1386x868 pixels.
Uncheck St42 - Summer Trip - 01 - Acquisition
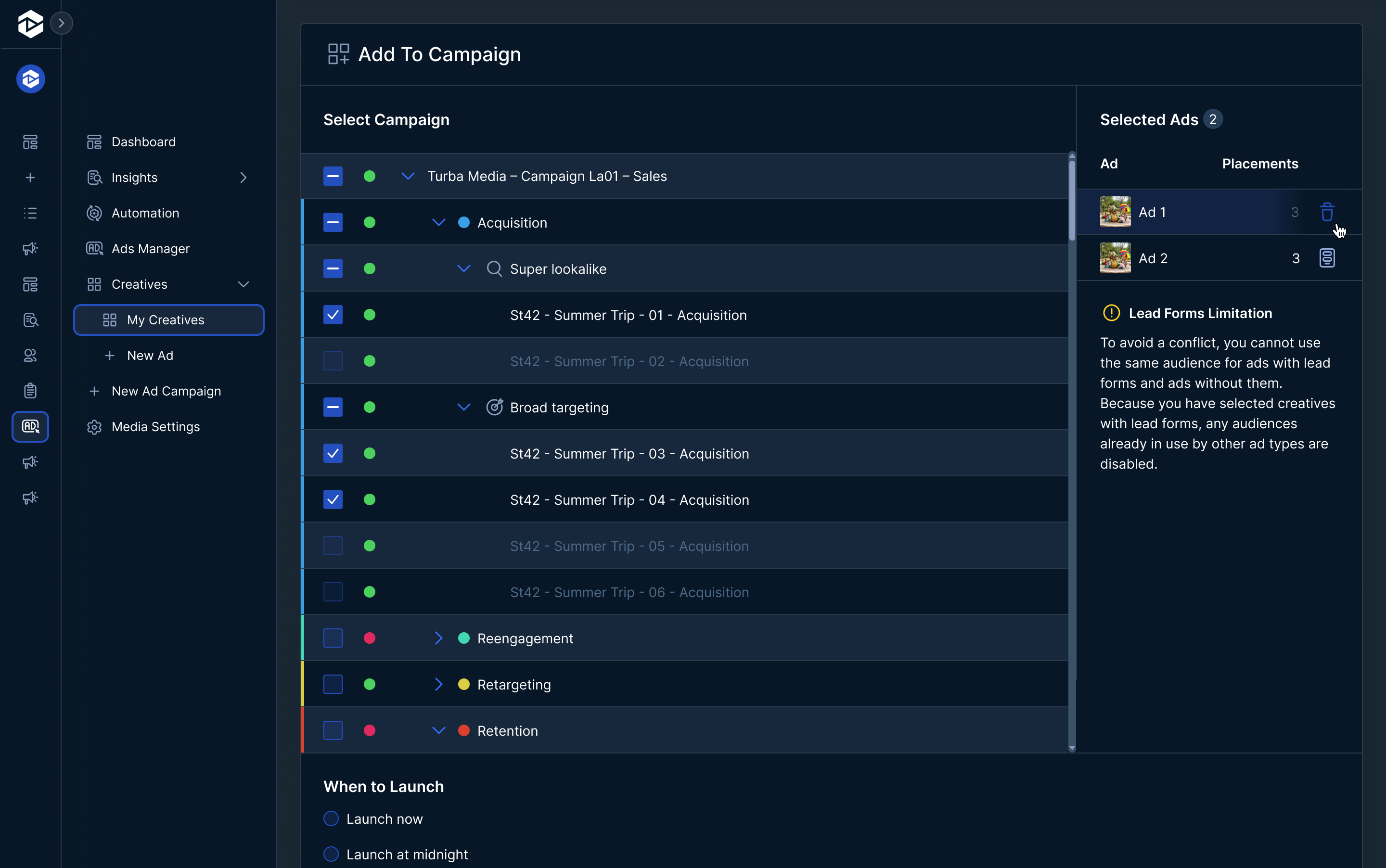(x=333, y=315)
